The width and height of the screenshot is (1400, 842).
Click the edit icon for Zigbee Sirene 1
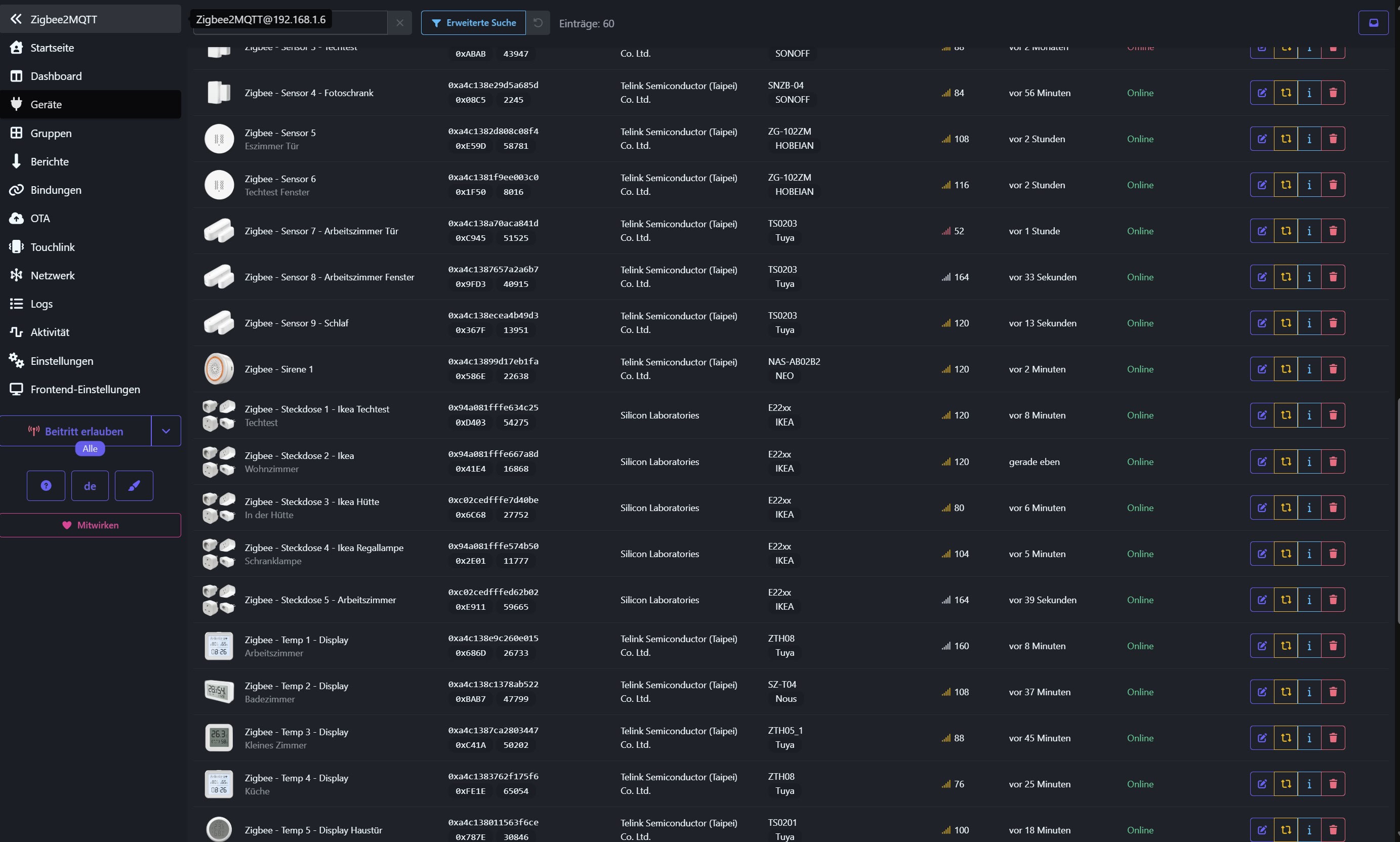click(x=1261, y=369)
